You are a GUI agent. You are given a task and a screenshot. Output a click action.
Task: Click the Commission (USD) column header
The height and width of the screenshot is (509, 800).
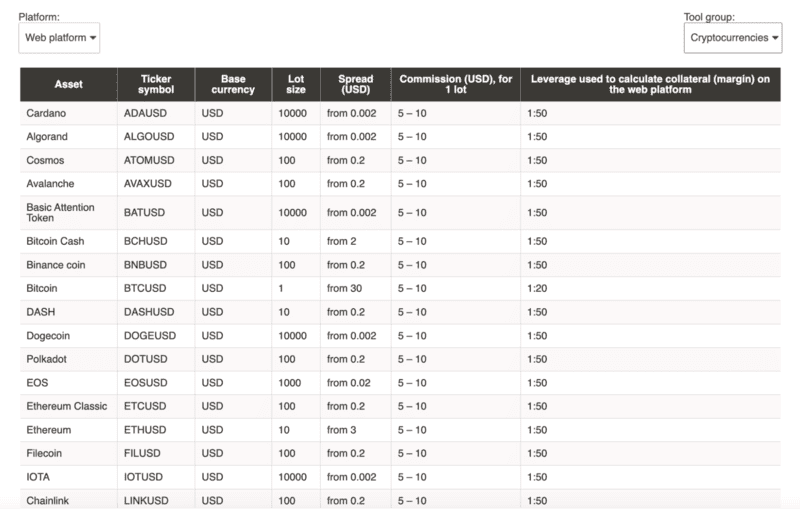(x=456, y=85)
